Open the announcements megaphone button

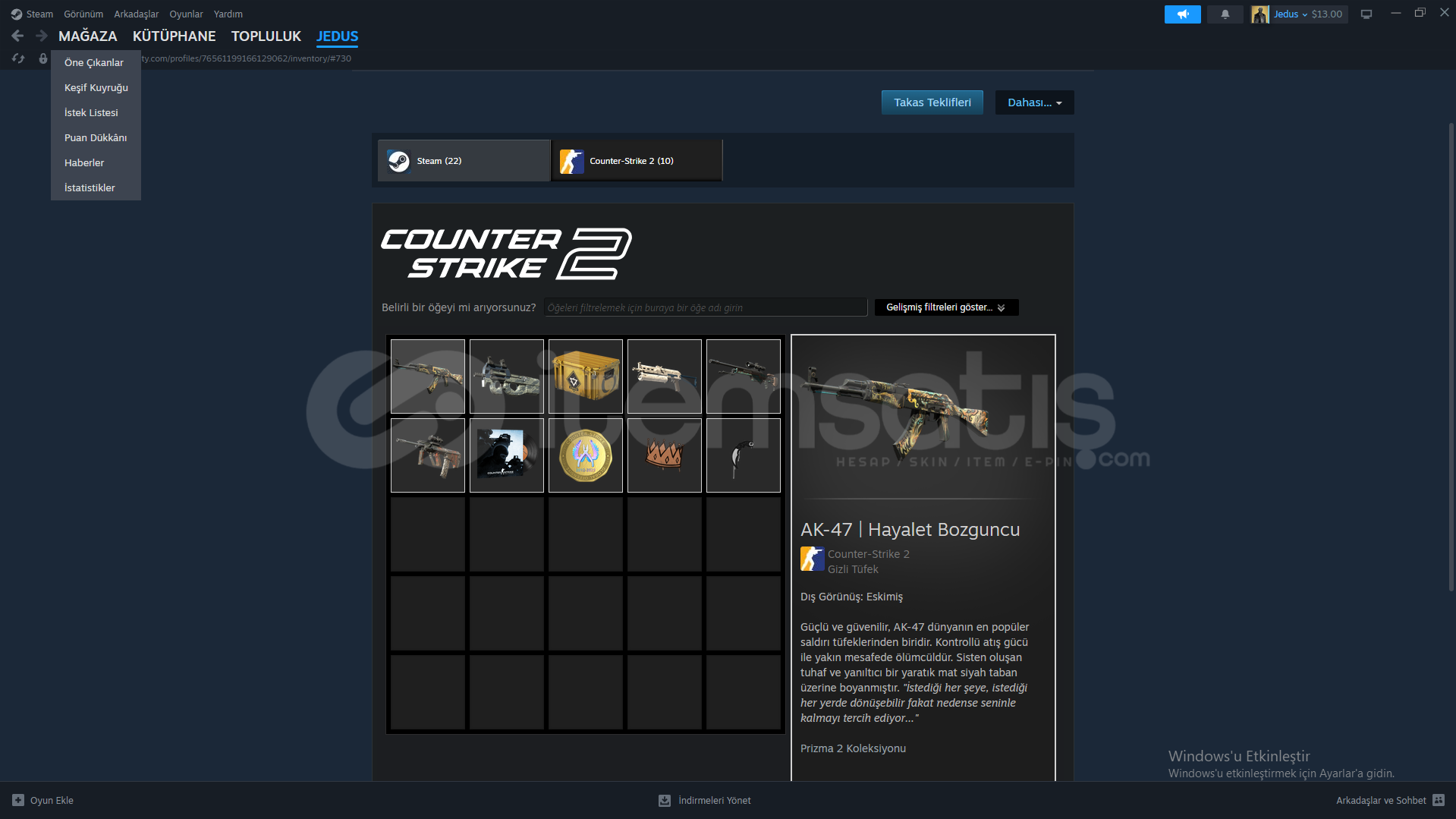(x=1182, y=14)
